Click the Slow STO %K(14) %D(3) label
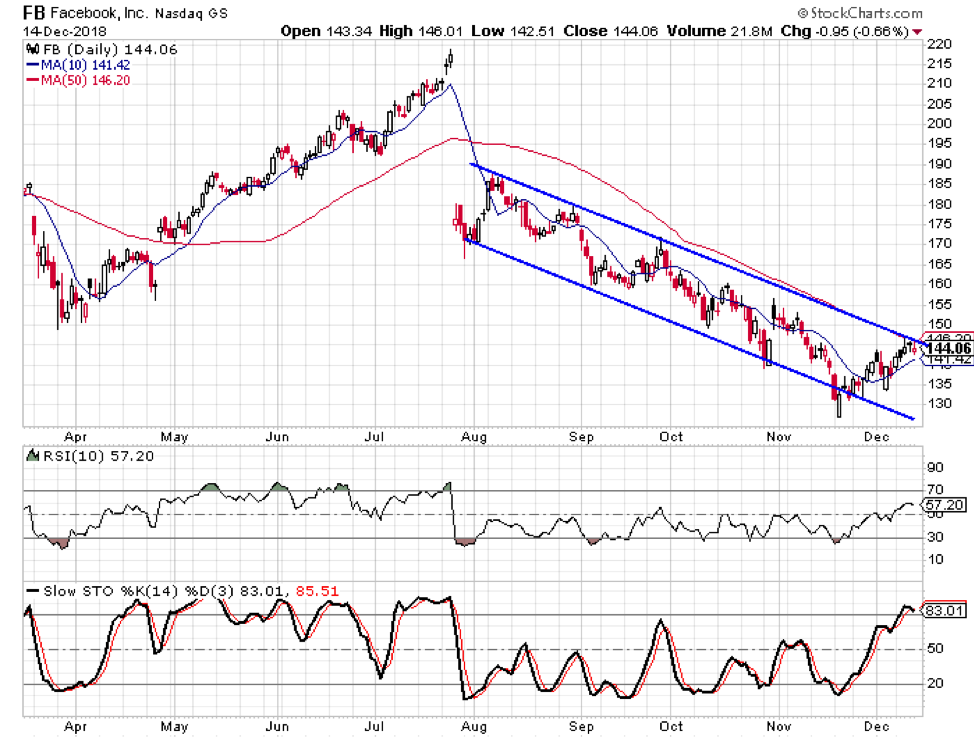Screen dimensions: 974x737 pyautogui.click(x=140, y=591)
